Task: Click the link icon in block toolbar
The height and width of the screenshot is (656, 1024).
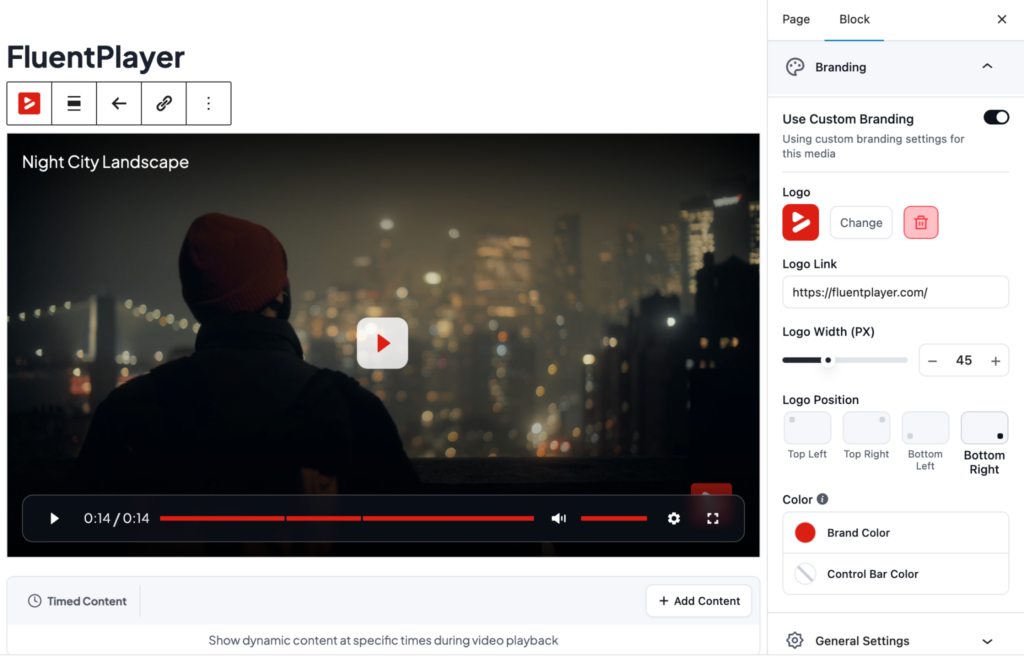Action: [x=164, y=103]
